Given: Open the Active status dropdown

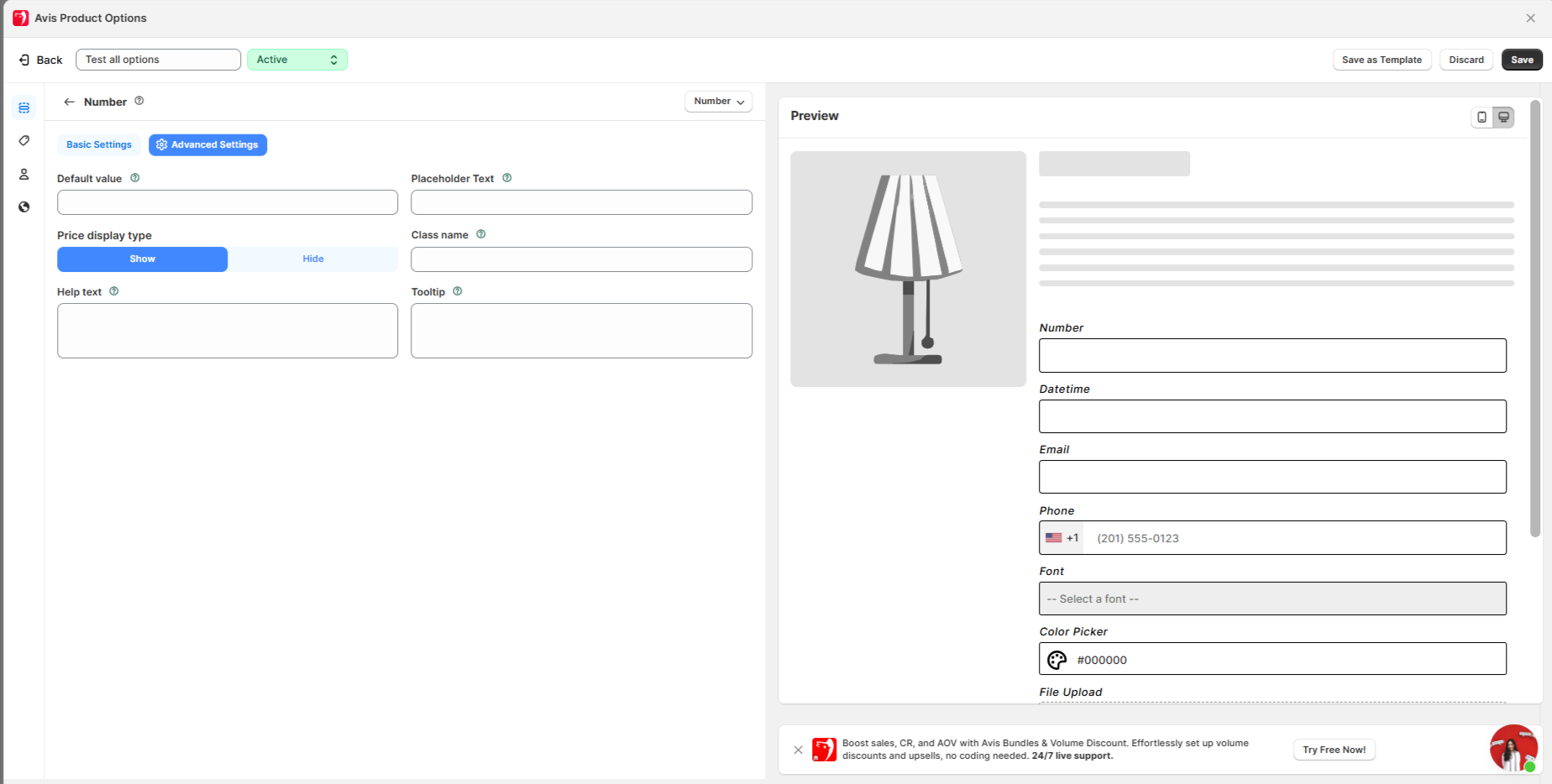Looking at the screenshot, I should [x=296, y=60].
